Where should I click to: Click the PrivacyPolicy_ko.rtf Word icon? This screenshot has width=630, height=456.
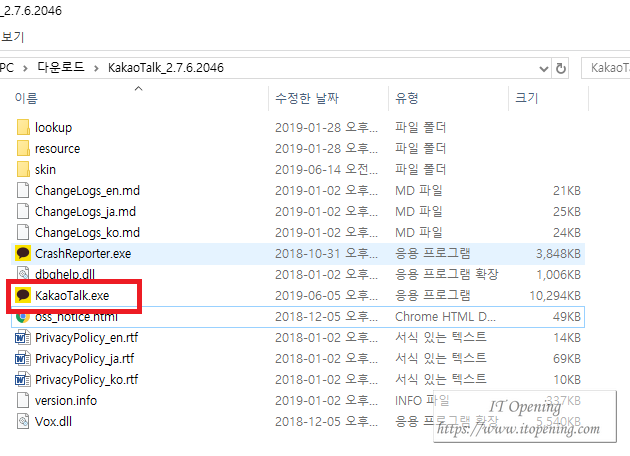[x=23, y=379]
